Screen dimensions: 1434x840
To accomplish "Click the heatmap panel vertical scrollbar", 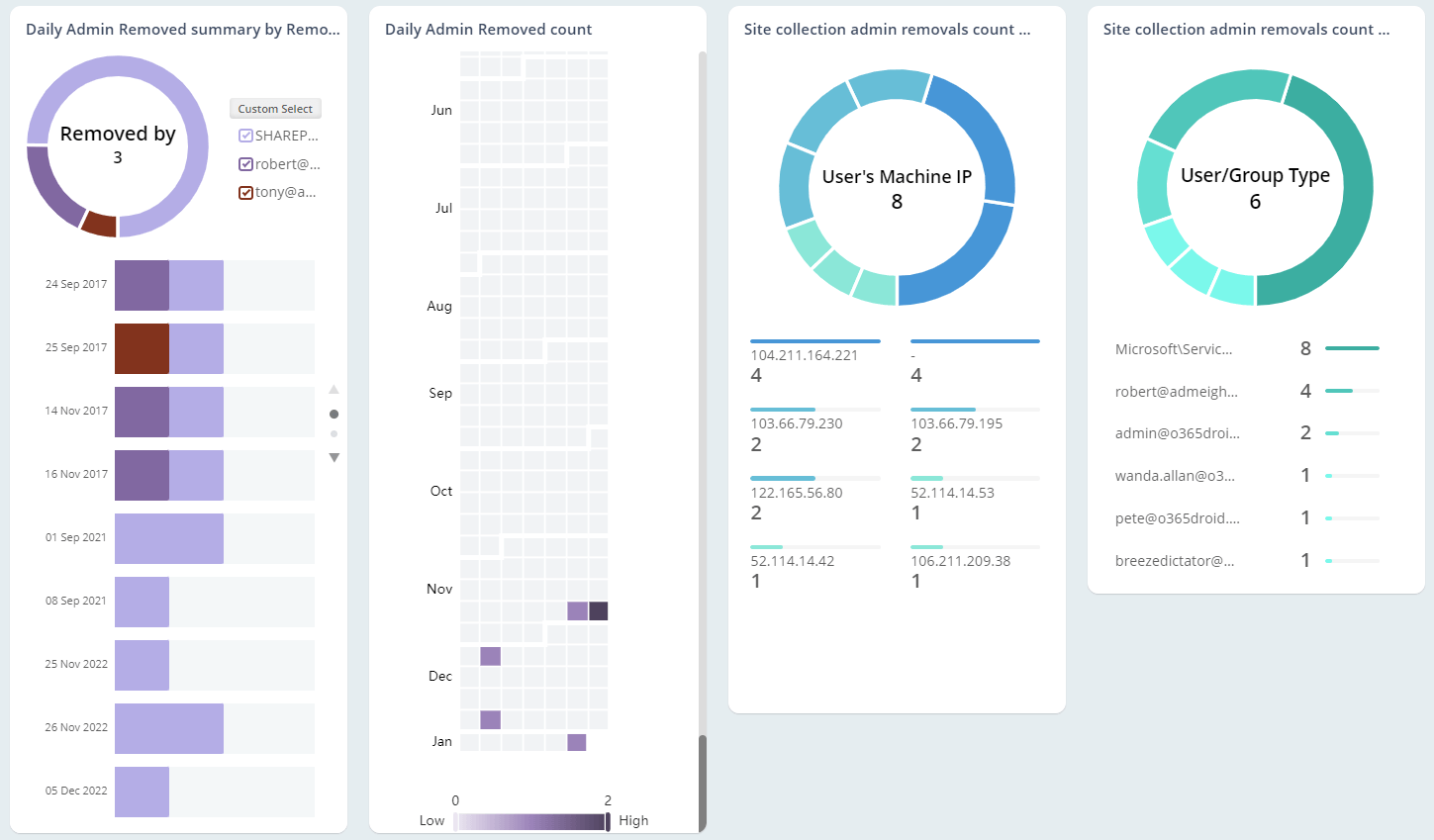I will 702,782.
